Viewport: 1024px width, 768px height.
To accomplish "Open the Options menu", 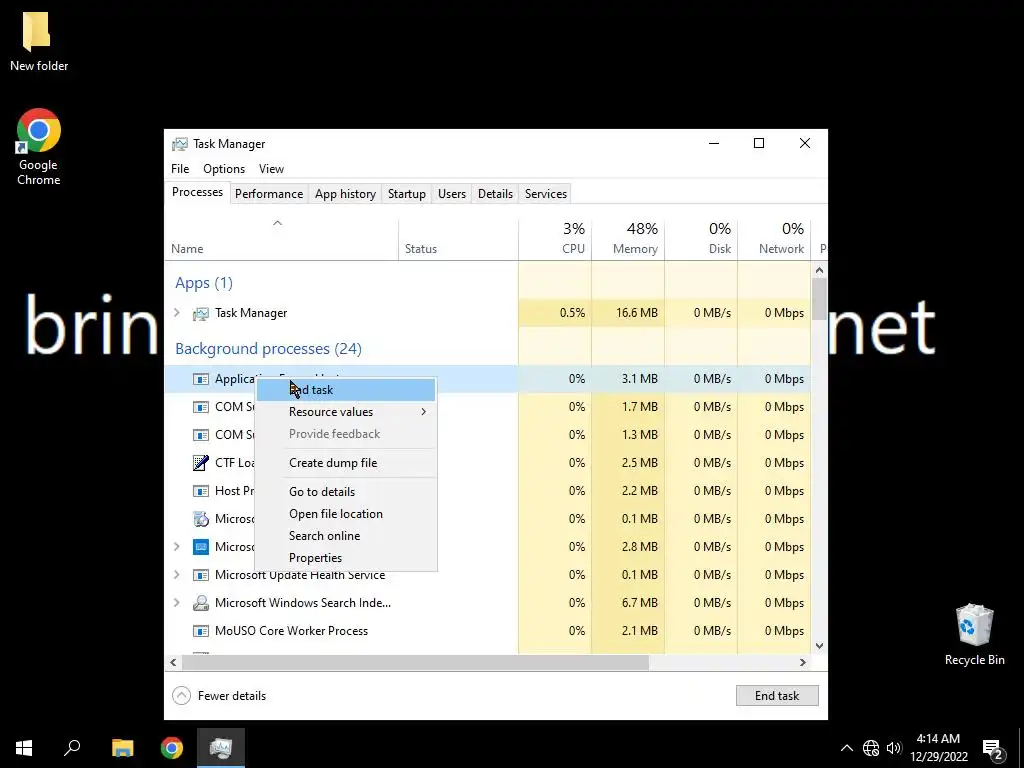I will [x=224, y=168].
